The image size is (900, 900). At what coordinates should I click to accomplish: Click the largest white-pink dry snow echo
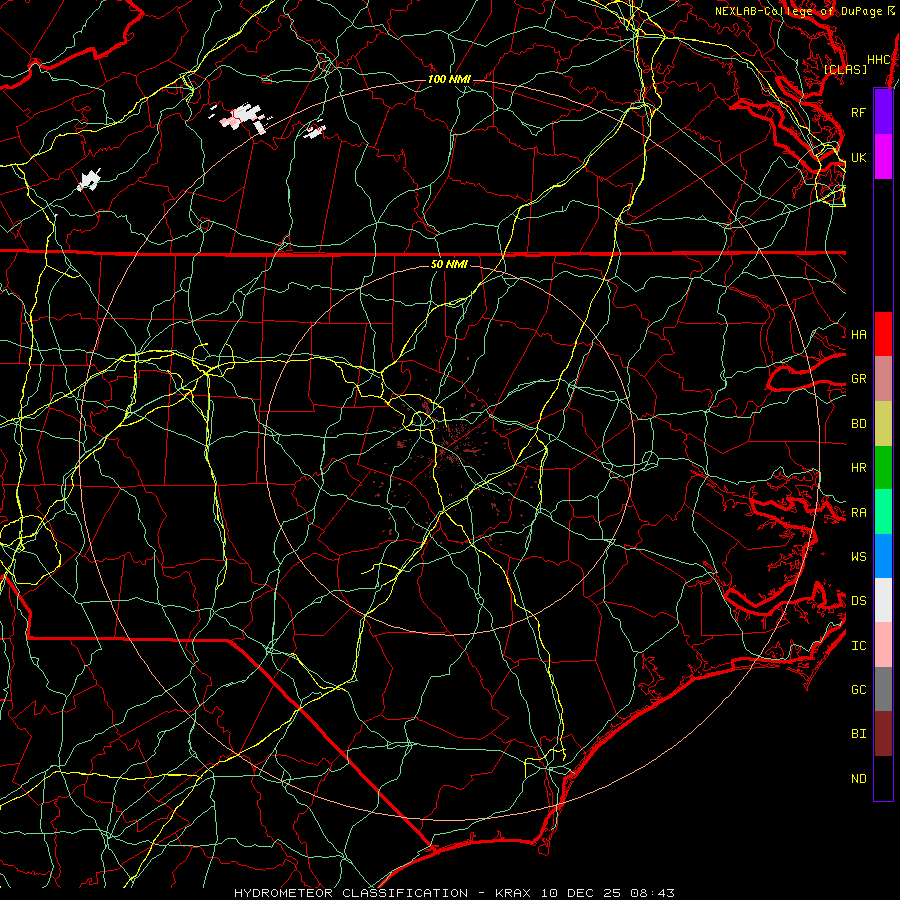click(243, 117)
